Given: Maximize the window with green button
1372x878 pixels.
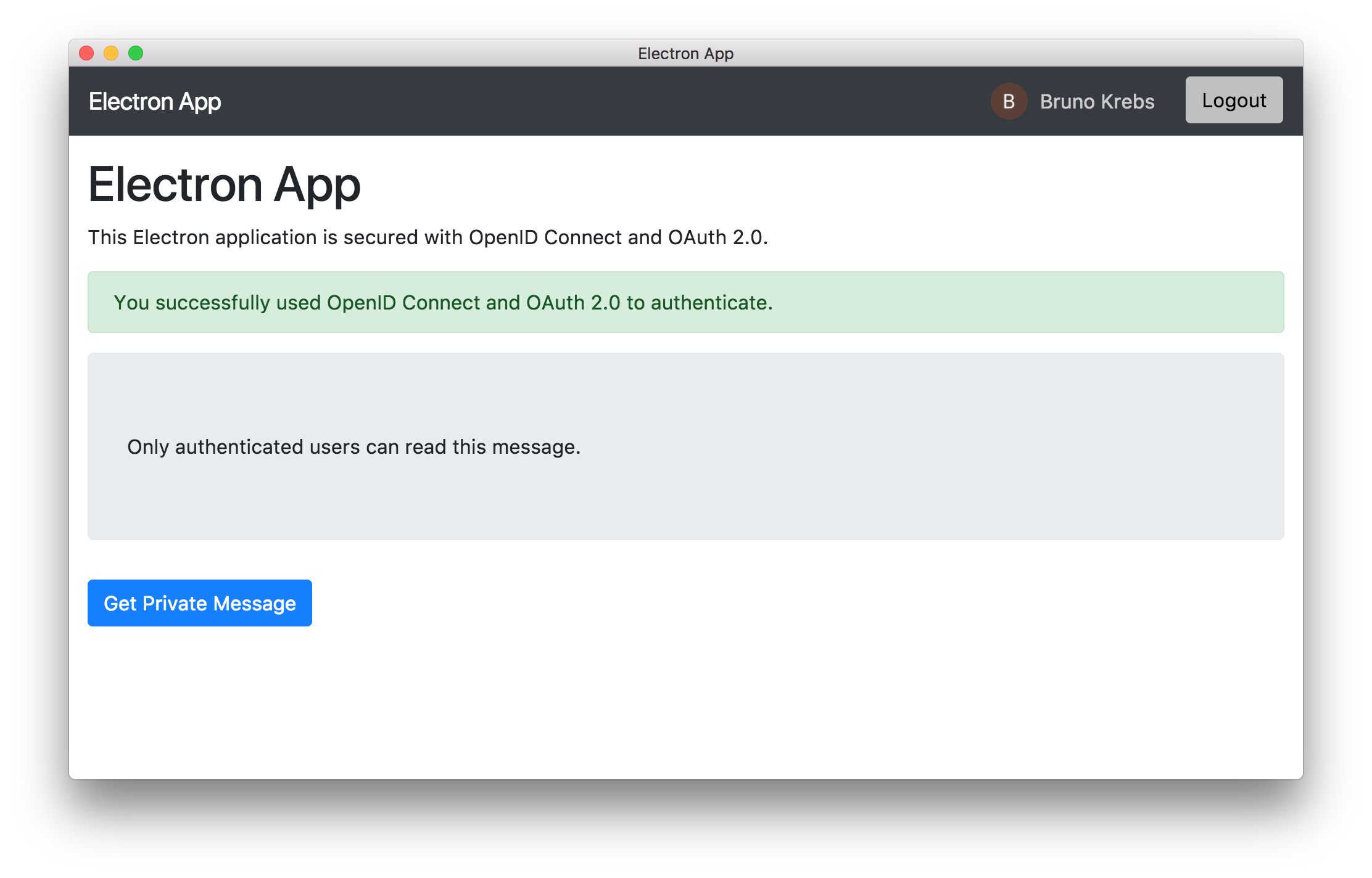Looking at the screenshot, I should pyautogui.click(x=136, y=54).
